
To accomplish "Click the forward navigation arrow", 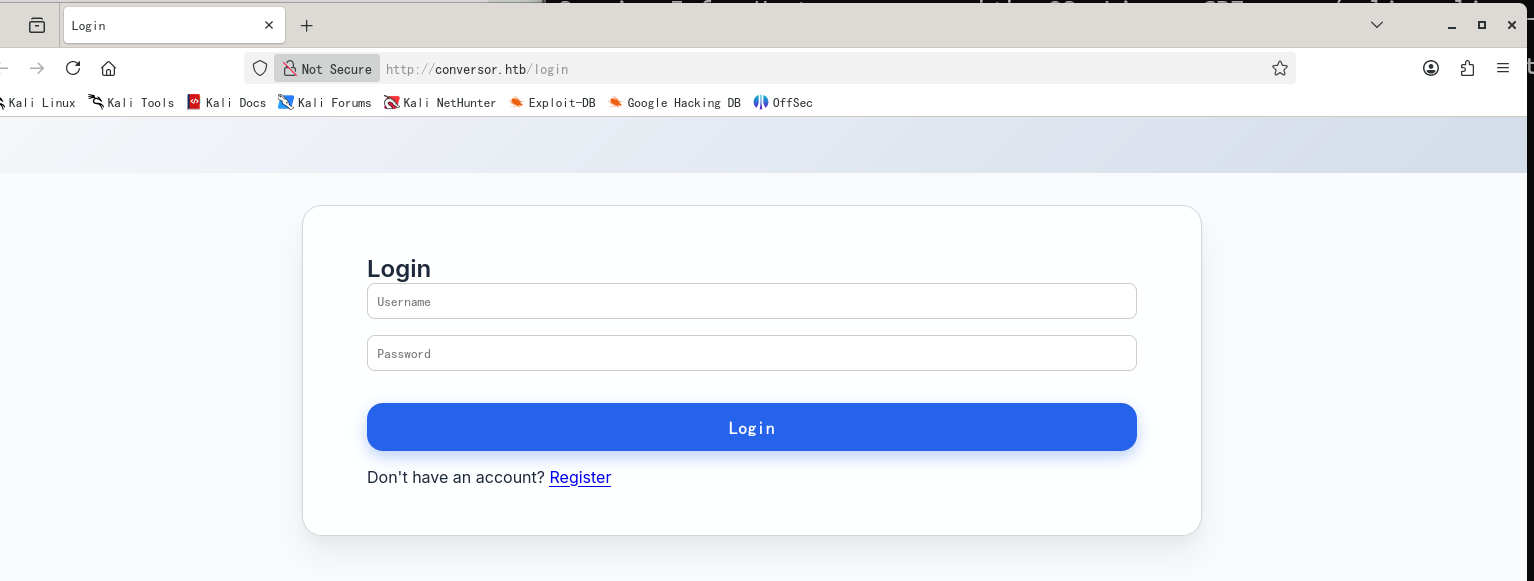I will [37, 68].
